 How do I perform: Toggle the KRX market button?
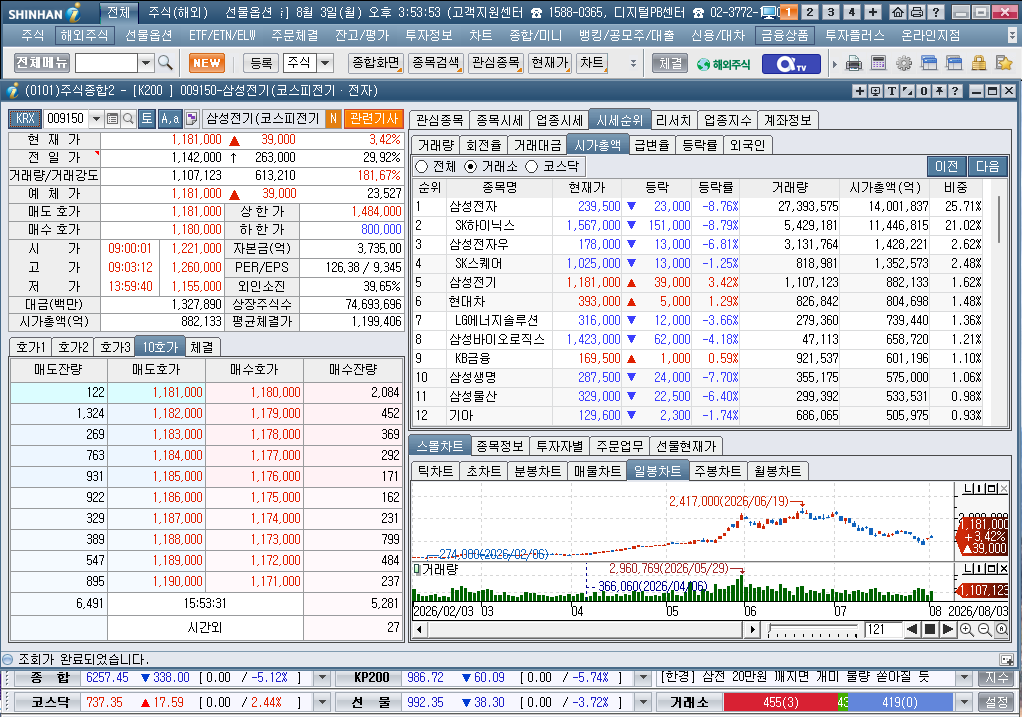pyautogui.click(x=25, y=118)
